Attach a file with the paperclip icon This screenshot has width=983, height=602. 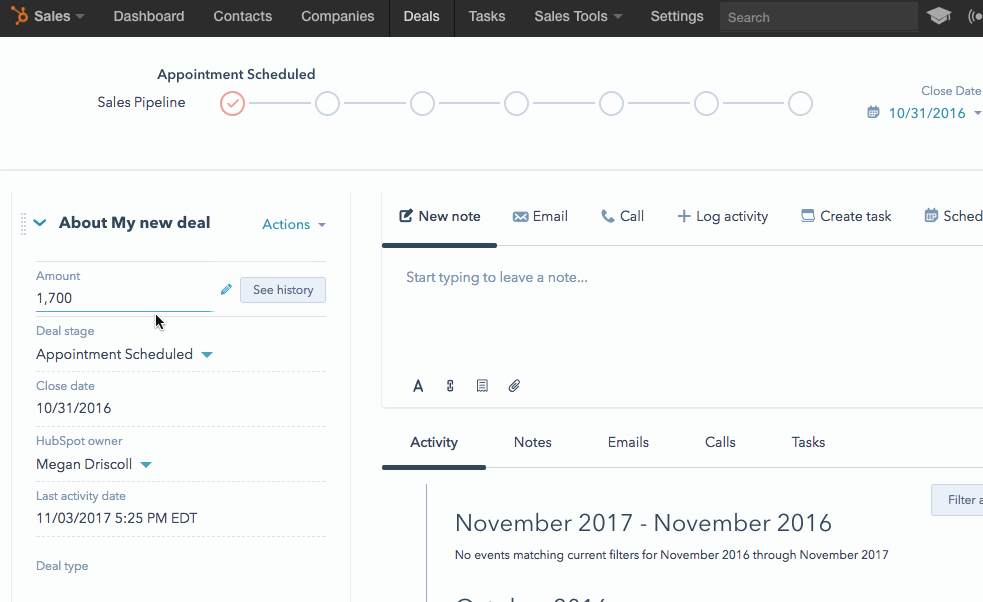click(514, 386)
